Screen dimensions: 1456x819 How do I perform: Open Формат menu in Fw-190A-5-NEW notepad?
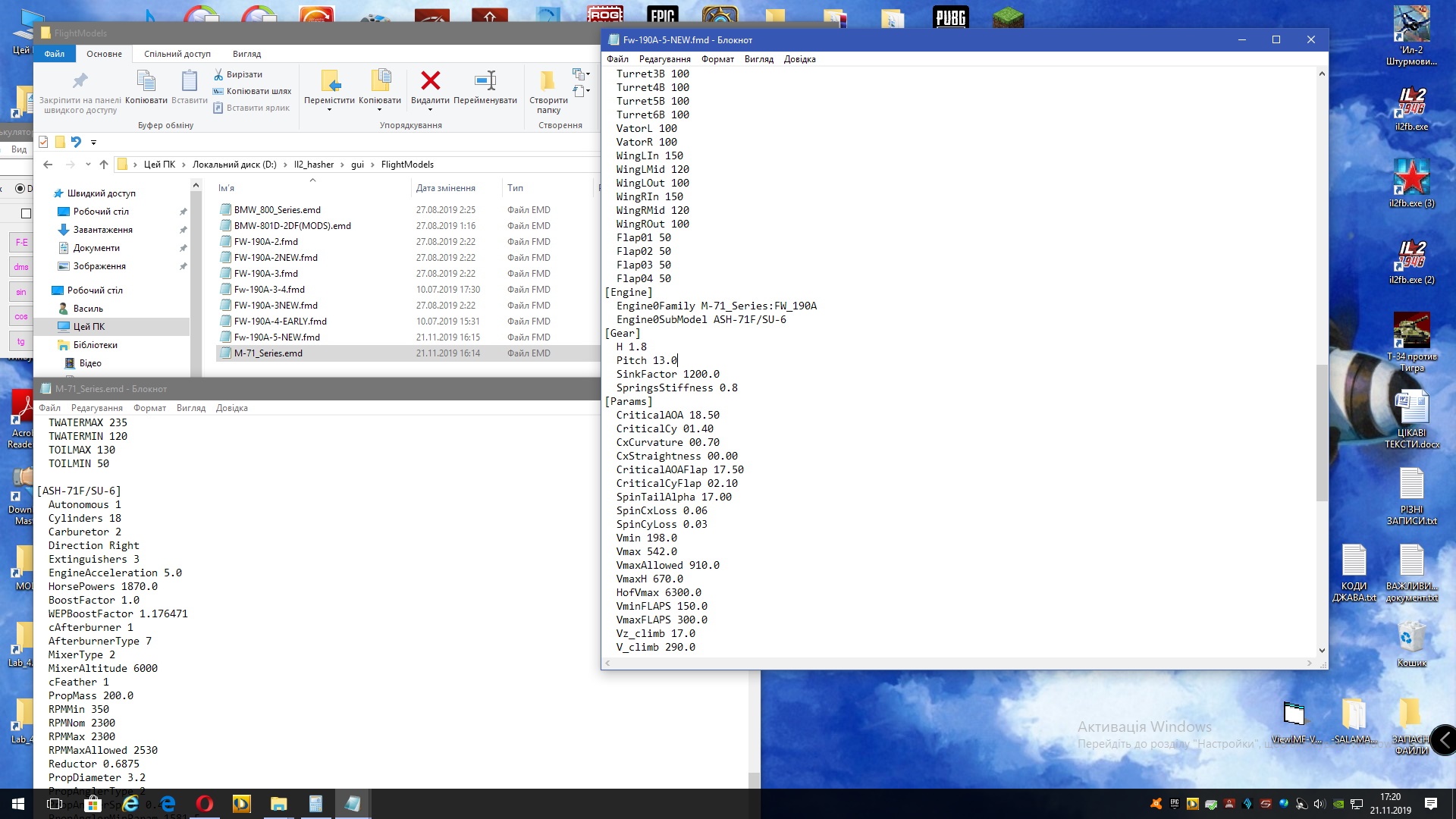coord(717,59)
